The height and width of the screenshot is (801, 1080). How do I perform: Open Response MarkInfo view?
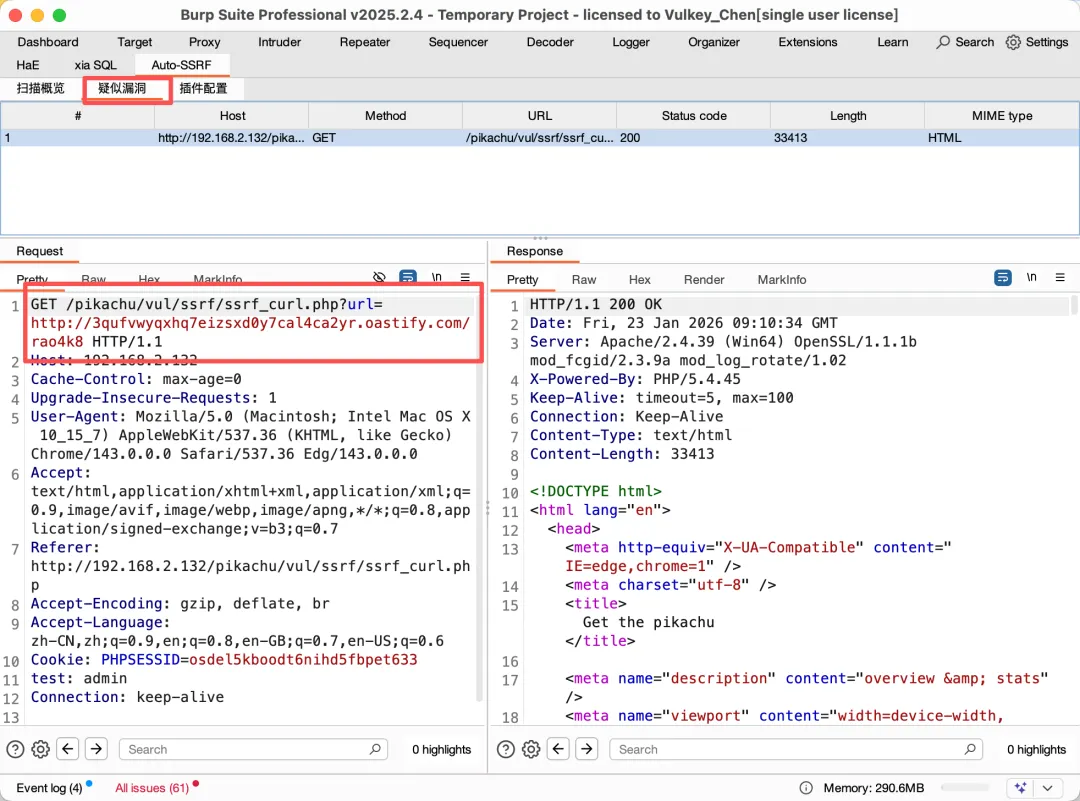point(782,280)
